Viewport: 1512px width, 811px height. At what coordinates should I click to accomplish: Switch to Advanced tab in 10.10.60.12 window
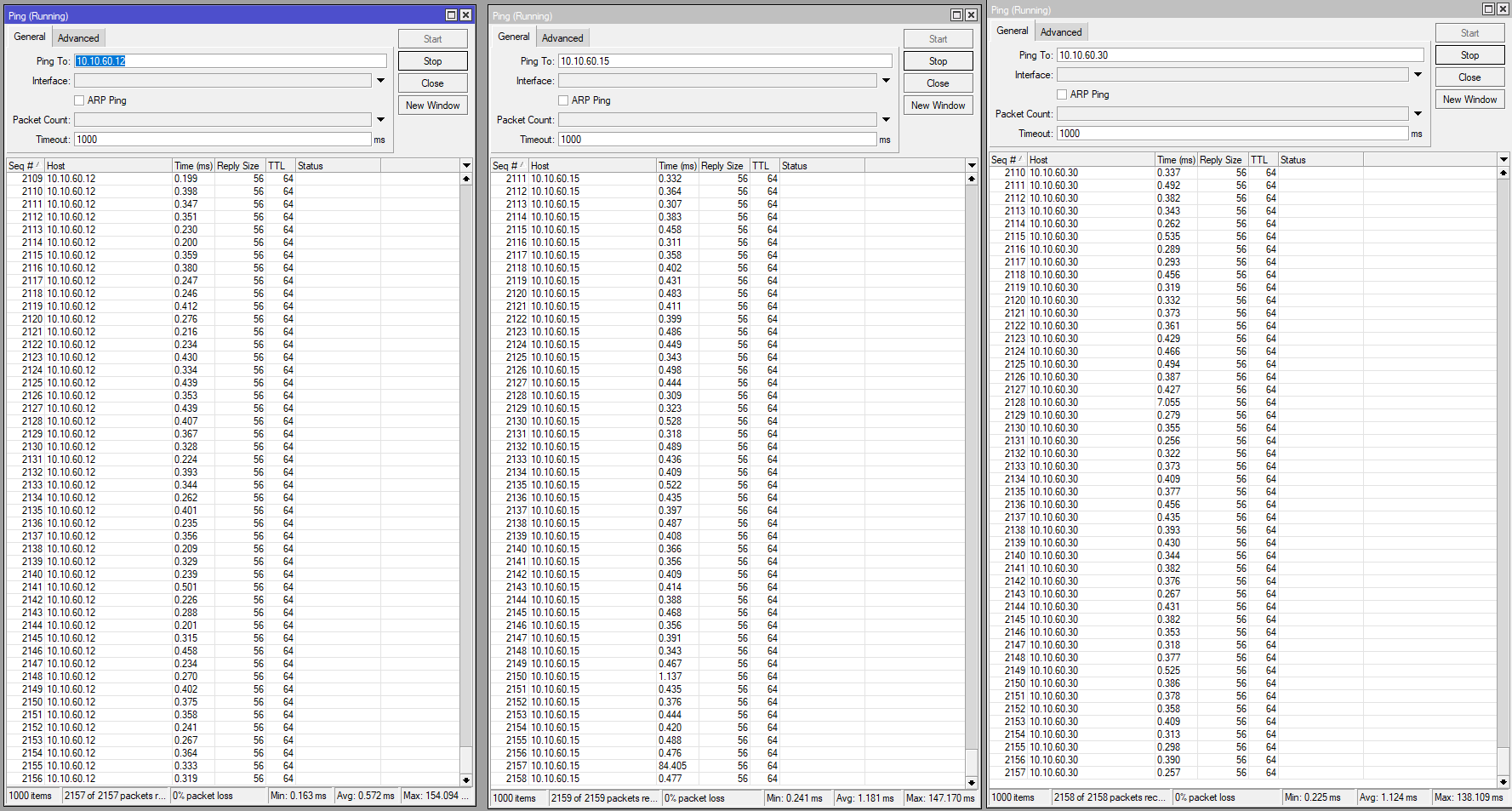pos(78,38)
